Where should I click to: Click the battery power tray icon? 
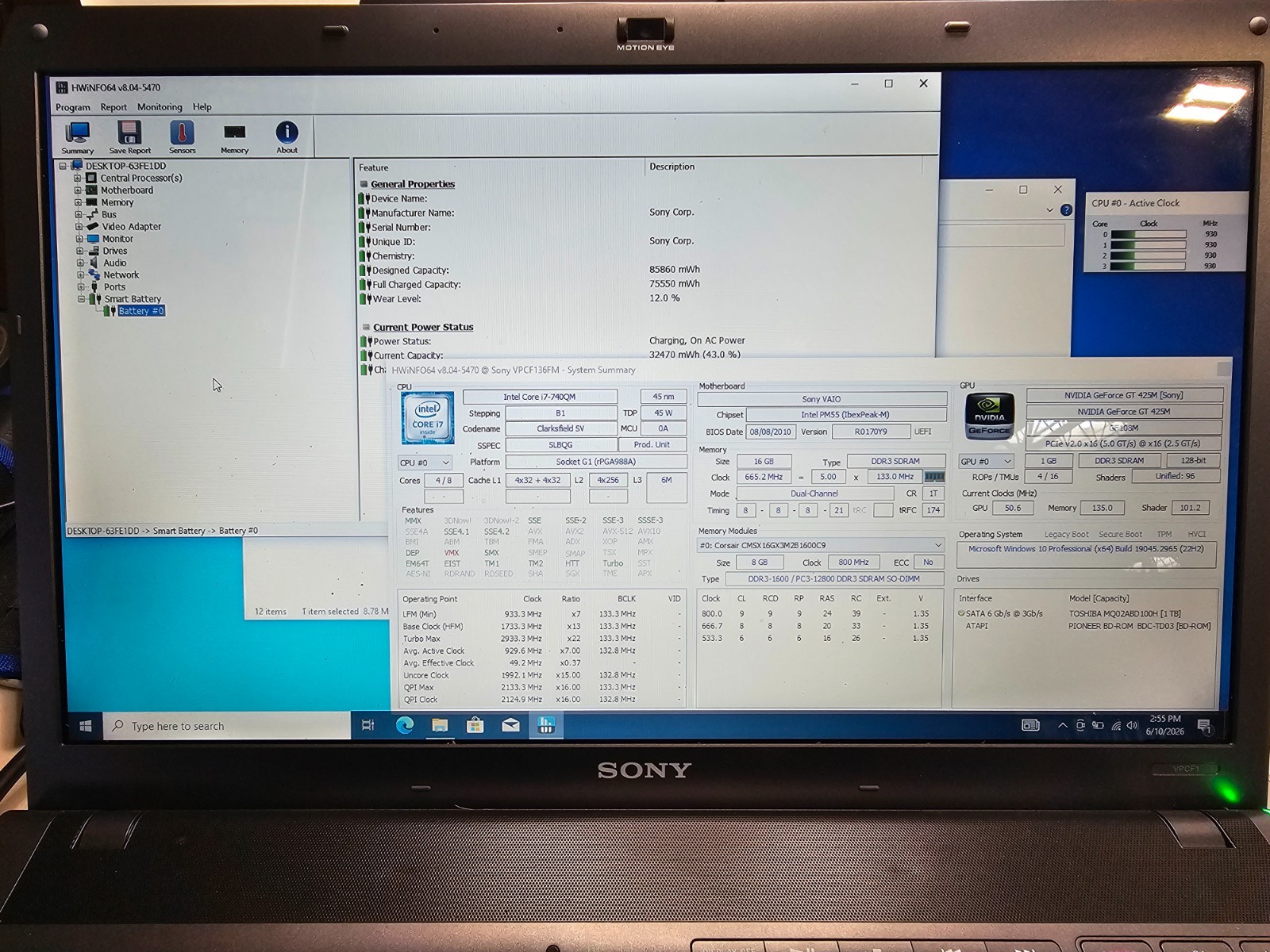1098,725
